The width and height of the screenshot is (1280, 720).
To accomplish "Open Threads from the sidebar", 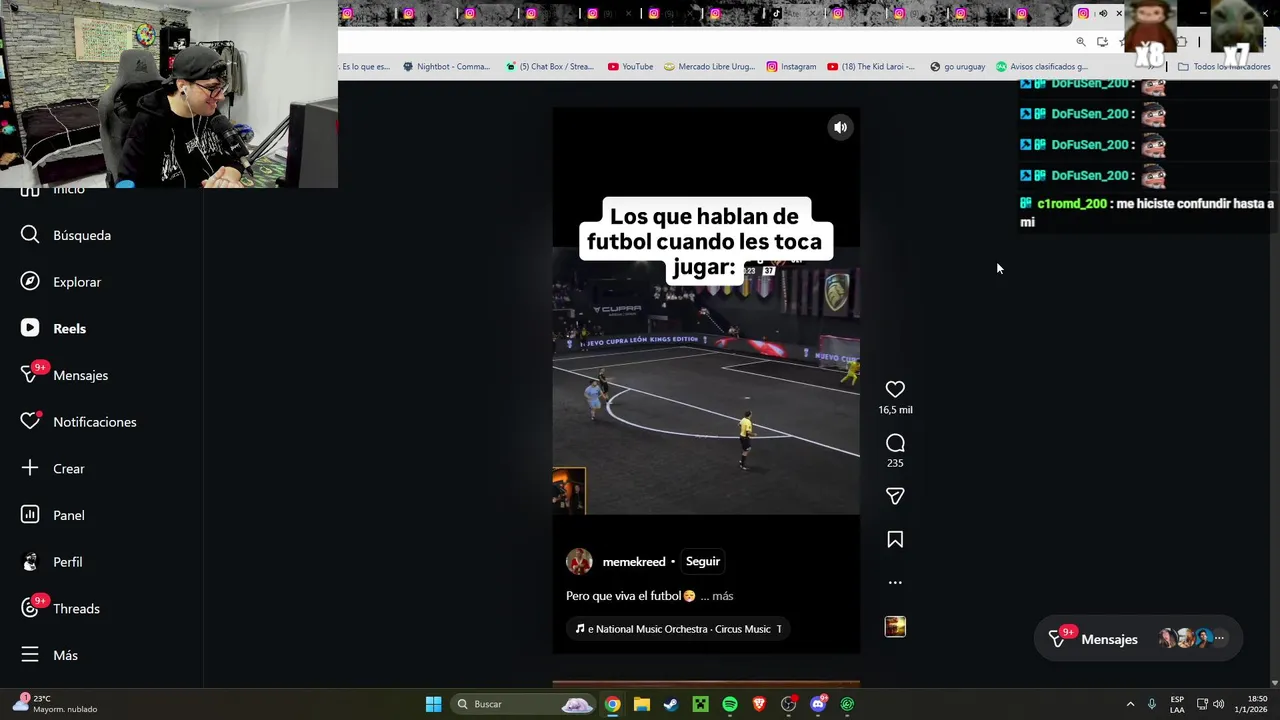I will coord(60,608).
